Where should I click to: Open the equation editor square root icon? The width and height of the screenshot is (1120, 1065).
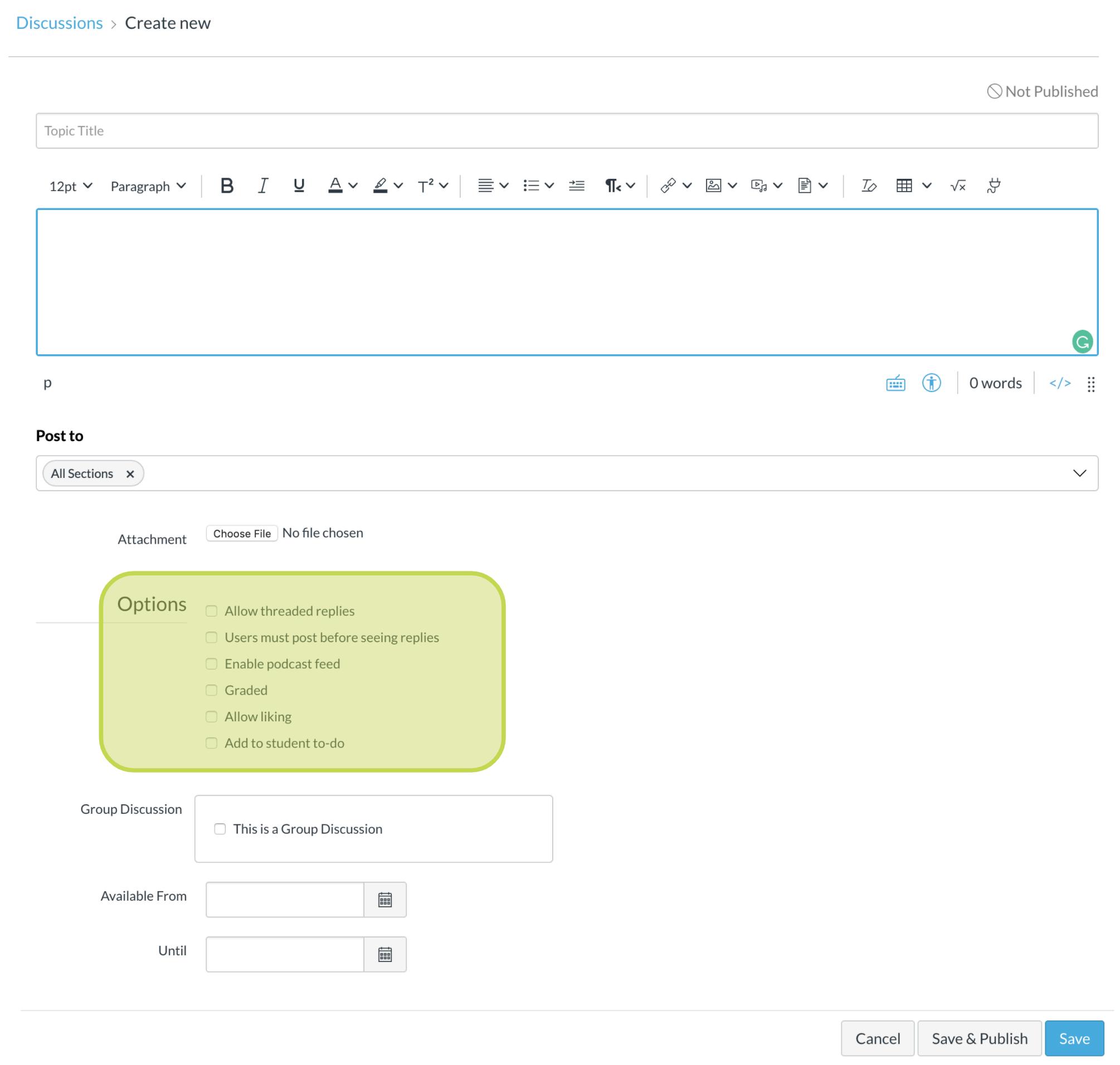point(957,185)
